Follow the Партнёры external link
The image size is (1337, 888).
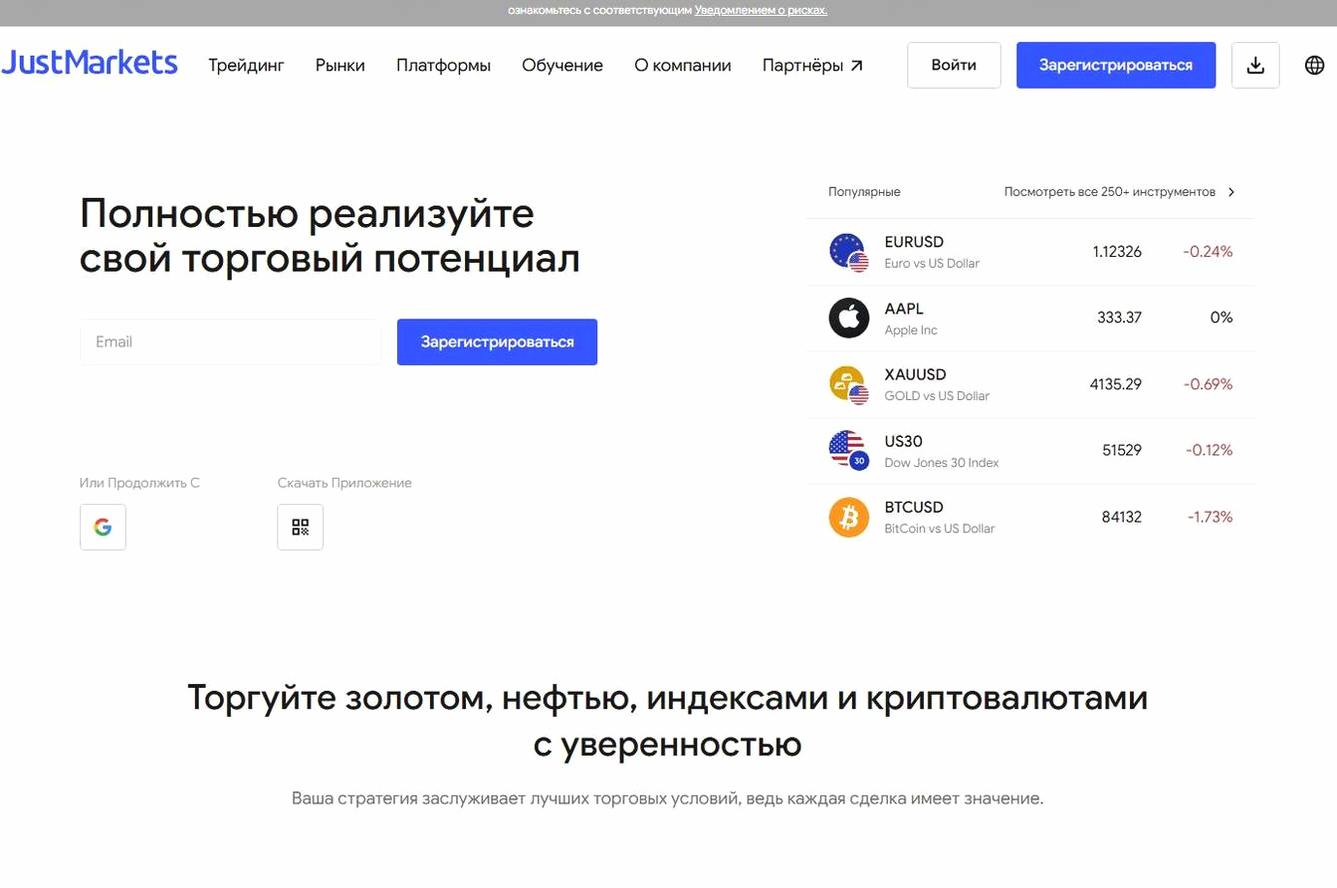click(813, 65)
